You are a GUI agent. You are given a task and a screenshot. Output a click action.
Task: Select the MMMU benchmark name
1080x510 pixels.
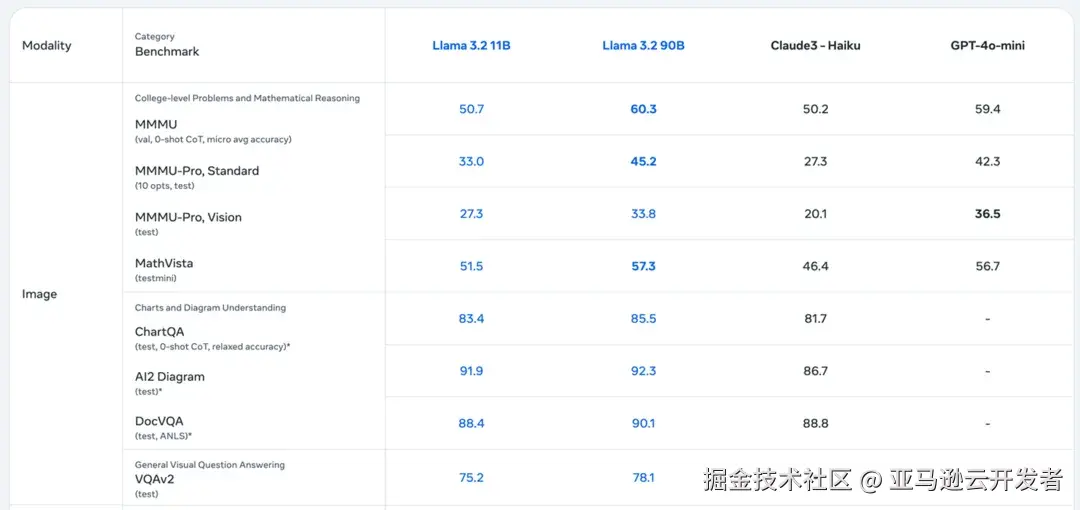[x=156, y=125]
